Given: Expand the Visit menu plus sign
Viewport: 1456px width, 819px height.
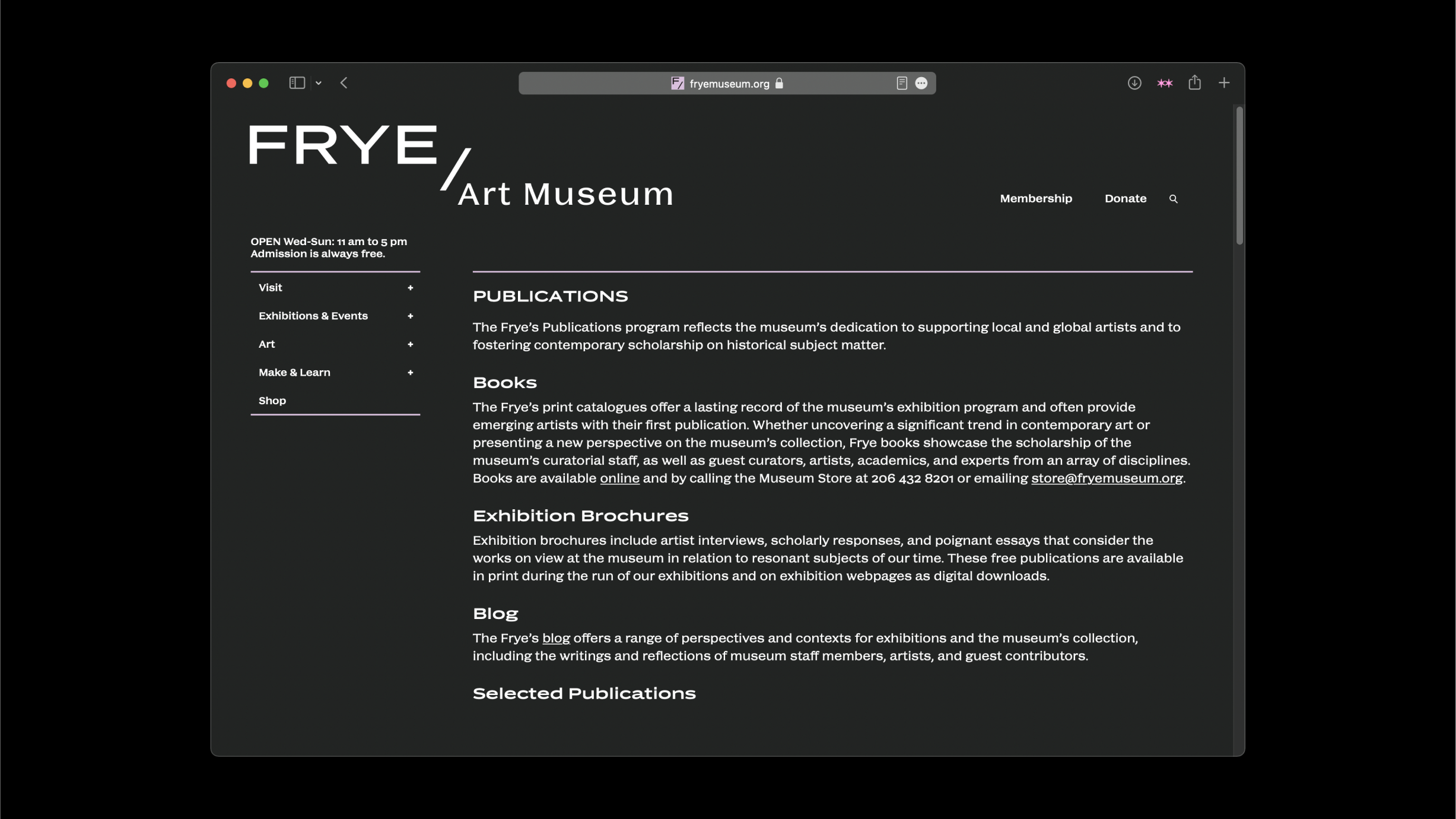Looking at the screenshot, I should [410, 288].
